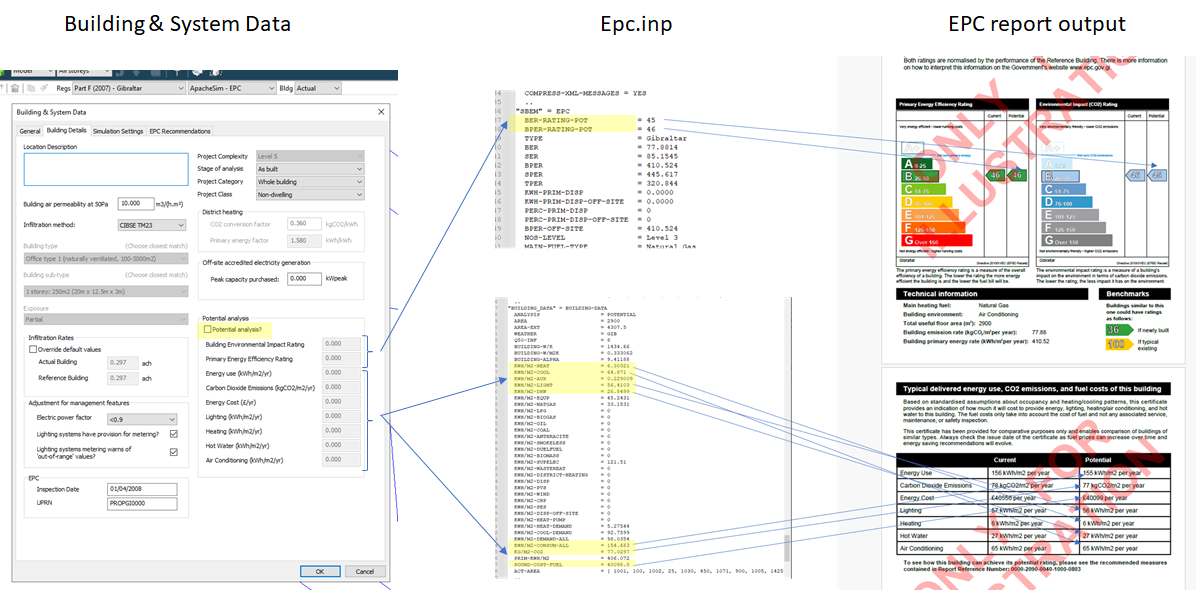This screenshot has width=1196, height=590.
Task: Tick Override default values checkbox
Action: pyautogui.click(x=33, y=349)
